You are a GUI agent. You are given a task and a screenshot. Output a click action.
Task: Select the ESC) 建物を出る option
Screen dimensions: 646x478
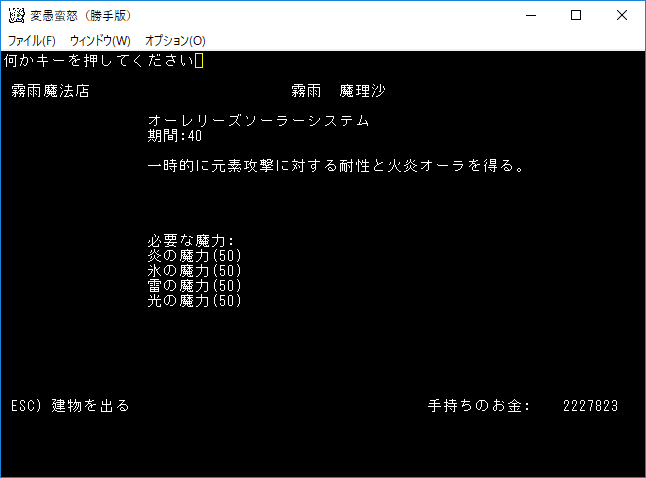coord(70,406)
